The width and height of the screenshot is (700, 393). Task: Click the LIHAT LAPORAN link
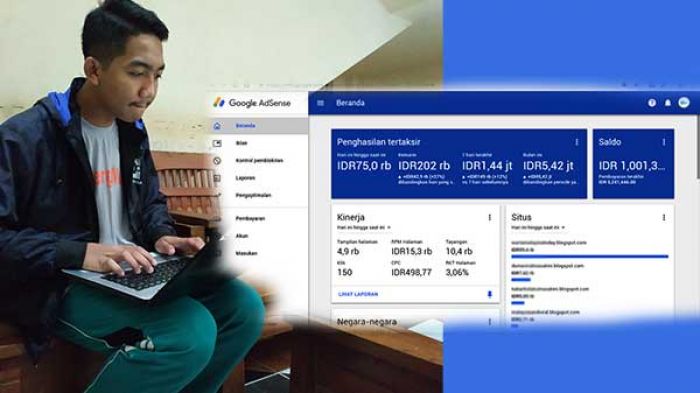click(x=358, y=294)
